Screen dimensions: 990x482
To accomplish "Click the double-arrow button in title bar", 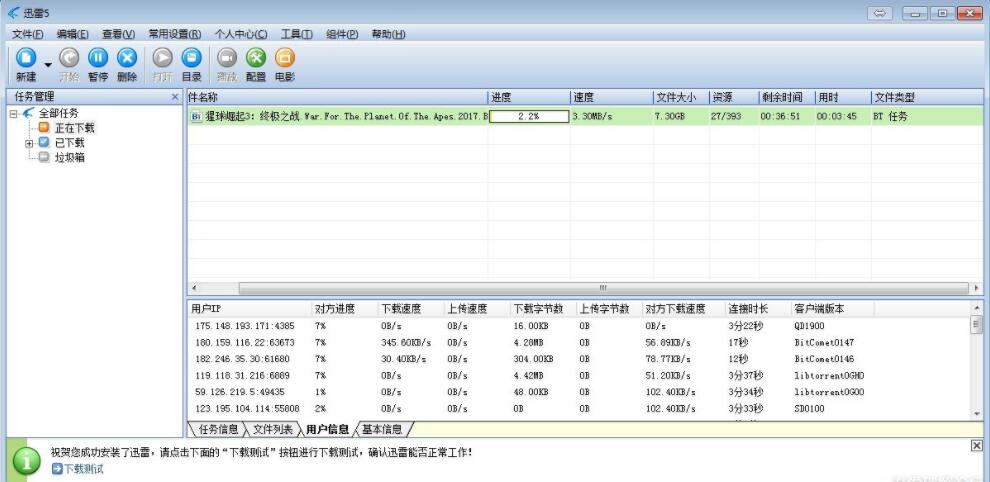I will click(x=880, y=13).
